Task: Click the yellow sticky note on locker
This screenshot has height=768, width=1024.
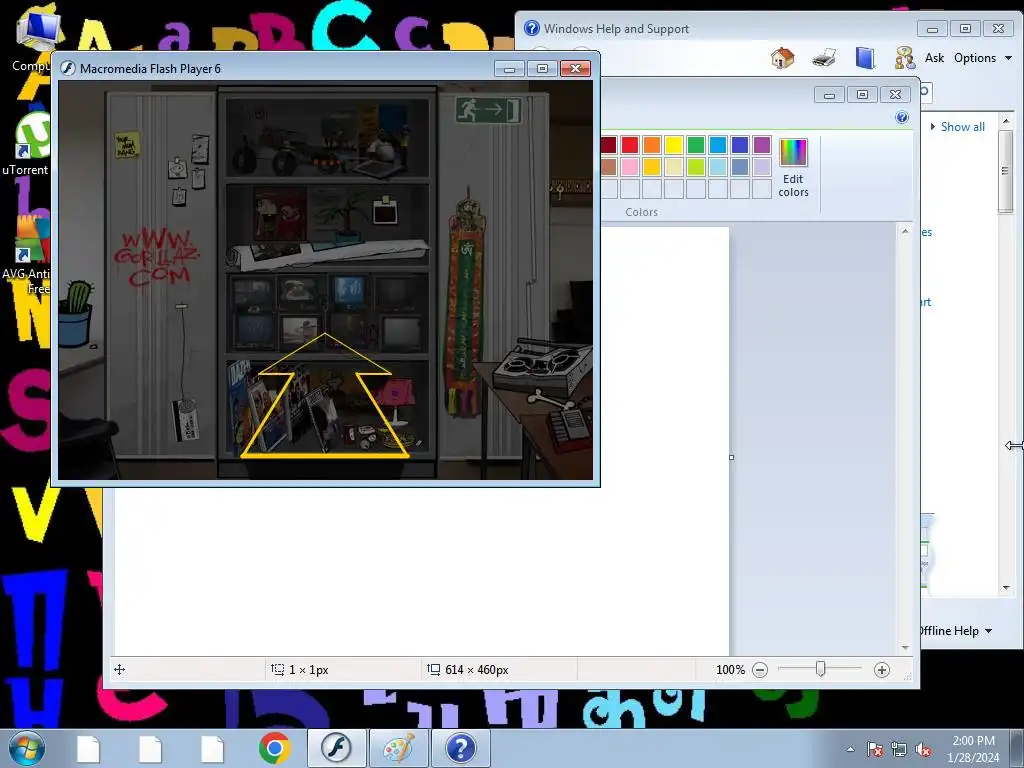Action: point(127,144)
